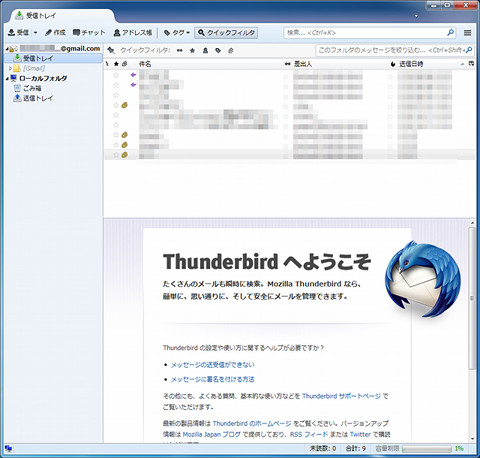Click the thread column header icon
Viewport: 480px width, 458px height.
point(107,64)
